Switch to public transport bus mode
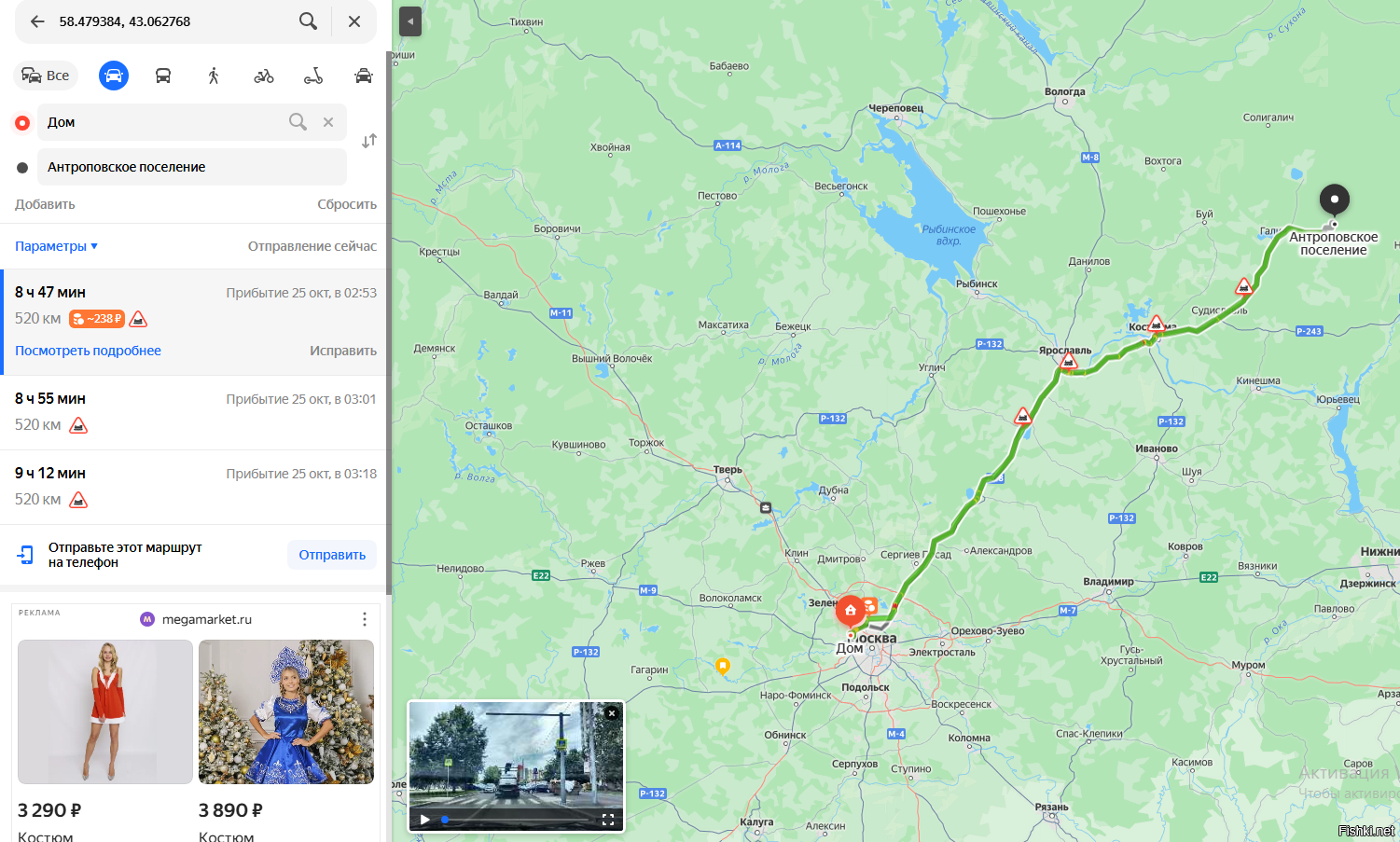Screen dimensions: 1400x842 (163, 76)
